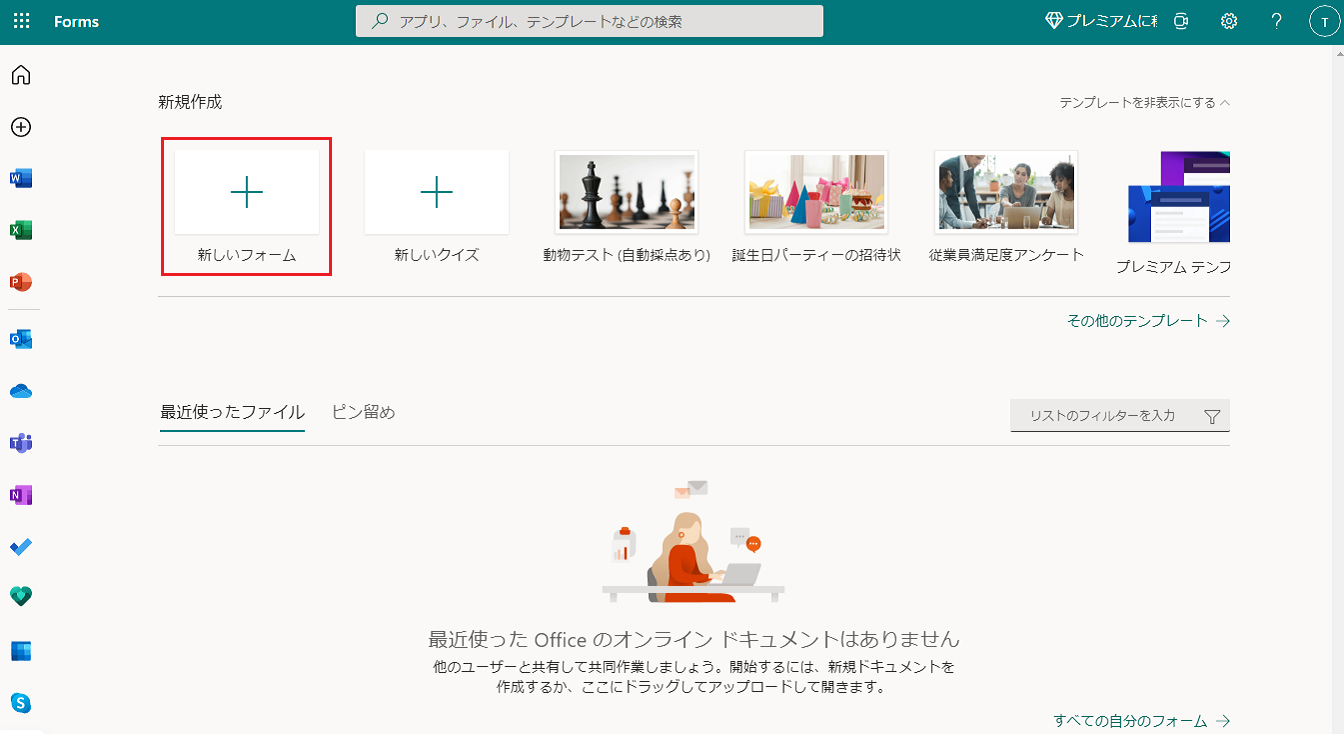The image size is (1344, 734).
Task: Open the Microsoft 365 app launcher
Action: (x=21, y=21)
